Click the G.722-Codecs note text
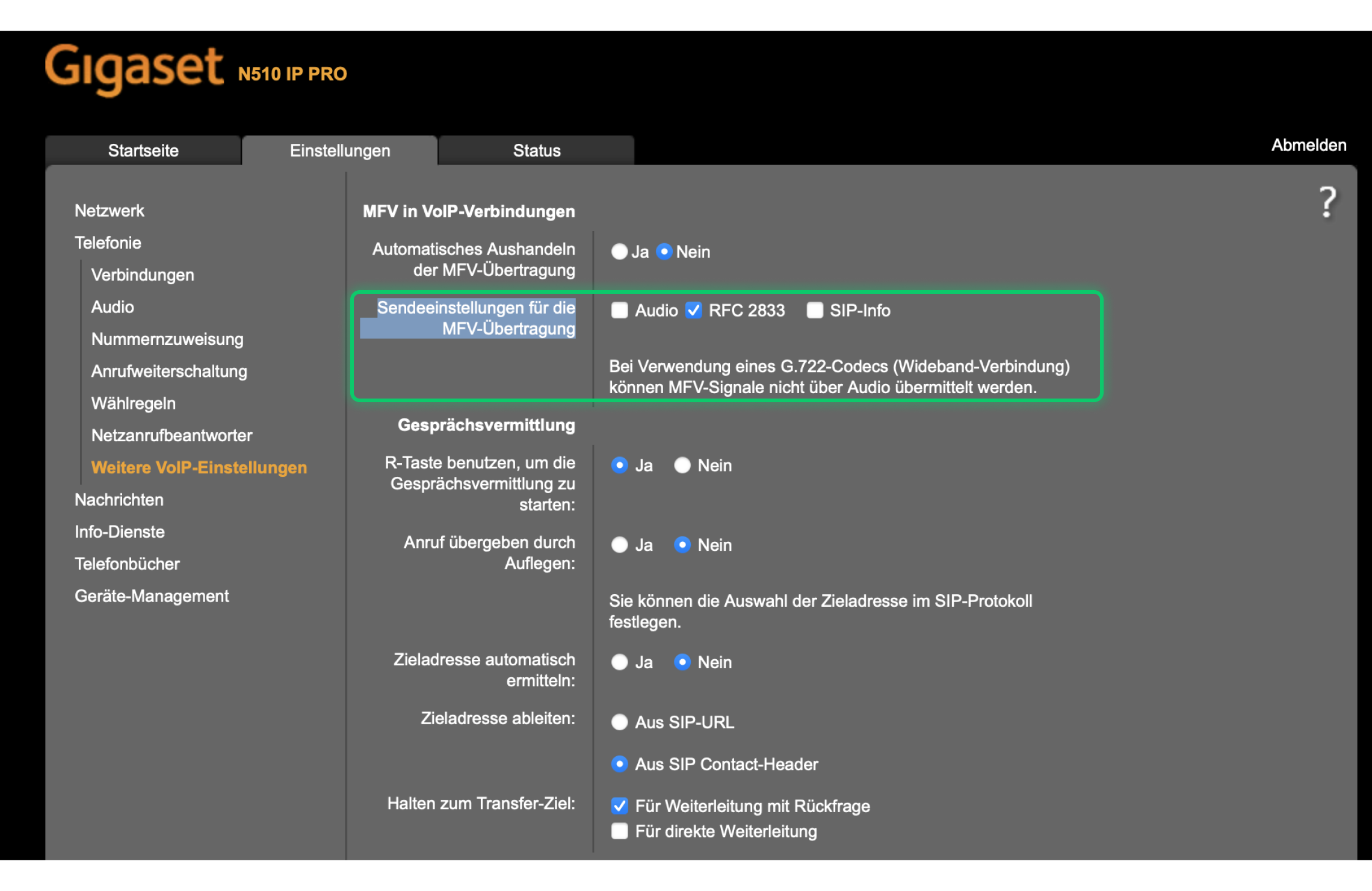Viewport: 1372px width, 891px height. pos(839,377)
